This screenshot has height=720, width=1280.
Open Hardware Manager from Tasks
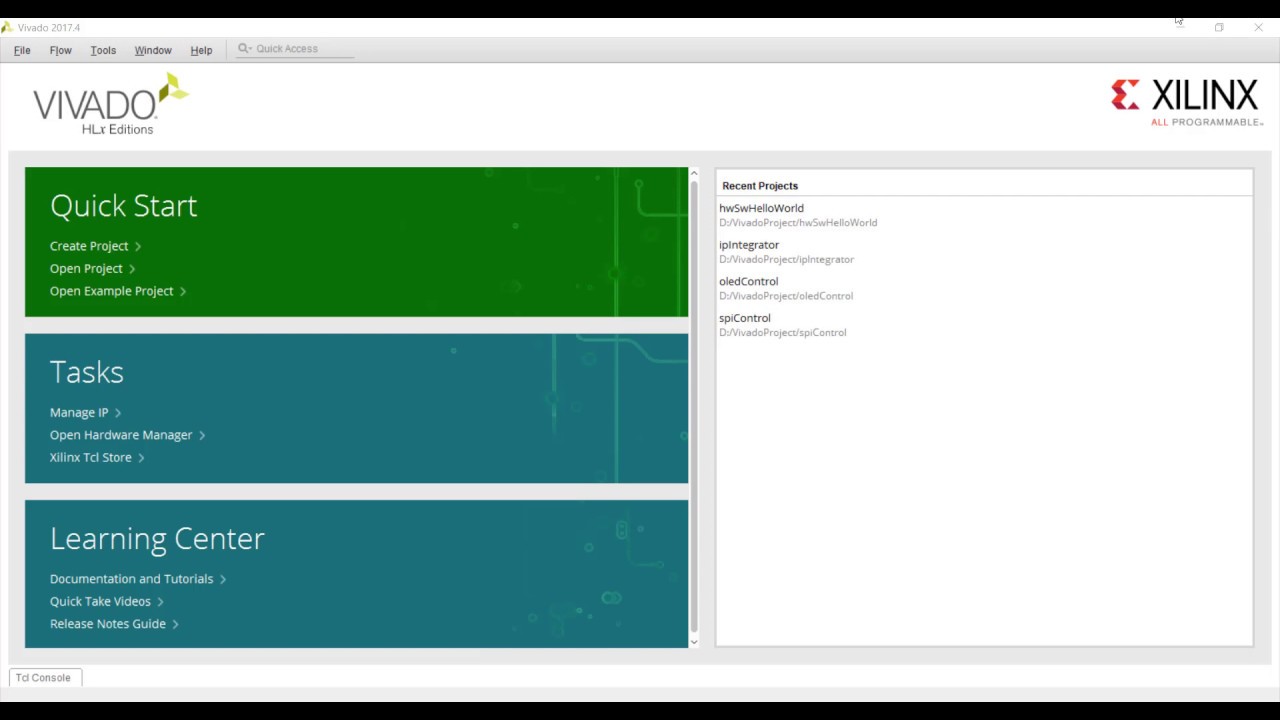coord(121,435)
